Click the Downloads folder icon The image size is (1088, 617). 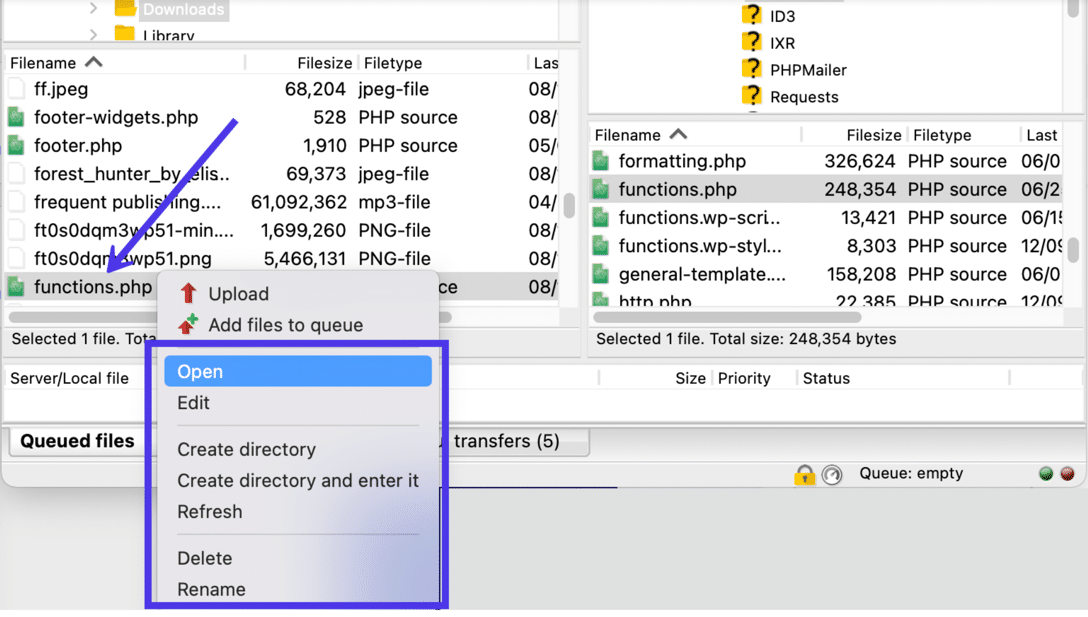(x=125, y=9)
